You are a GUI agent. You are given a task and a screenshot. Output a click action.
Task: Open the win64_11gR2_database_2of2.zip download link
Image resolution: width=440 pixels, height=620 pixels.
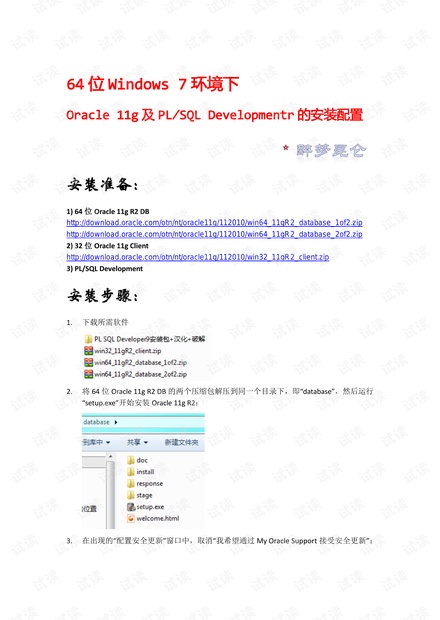[x=214, y=234]
